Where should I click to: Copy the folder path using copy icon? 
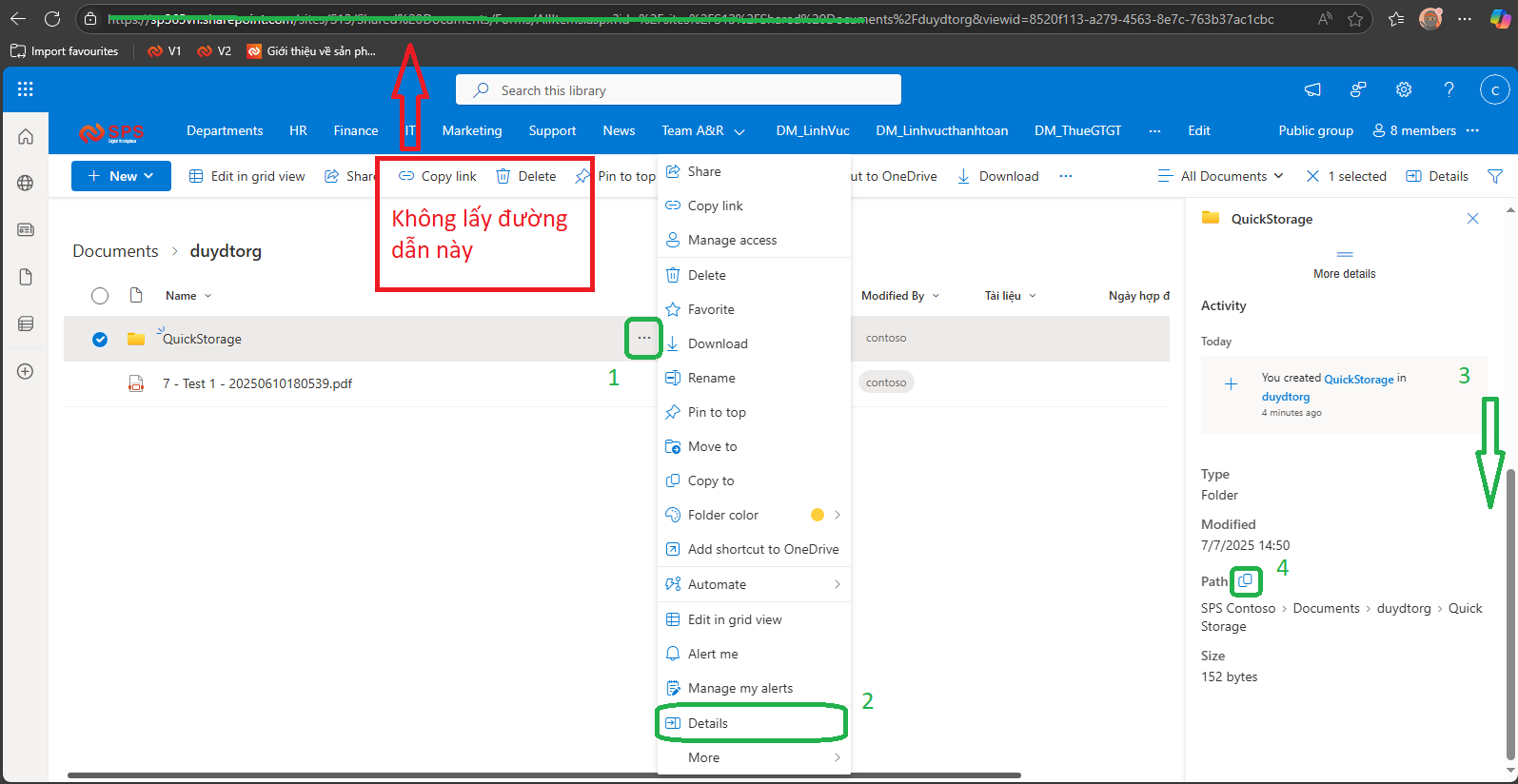point(1245,580)
